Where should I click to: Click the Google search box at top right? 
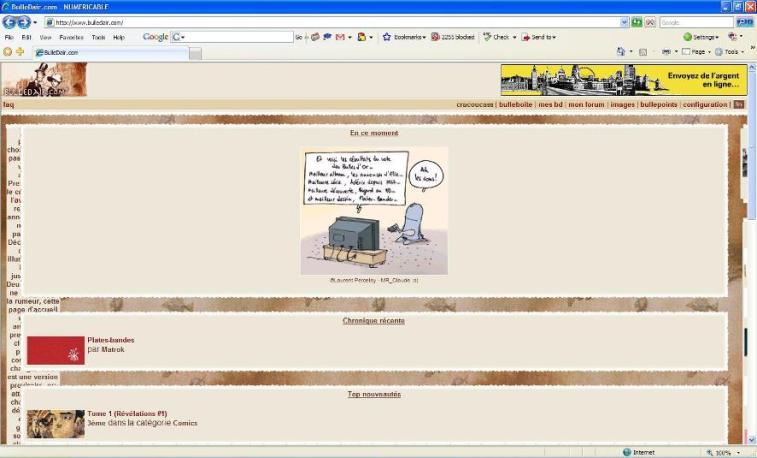[696, 22]
